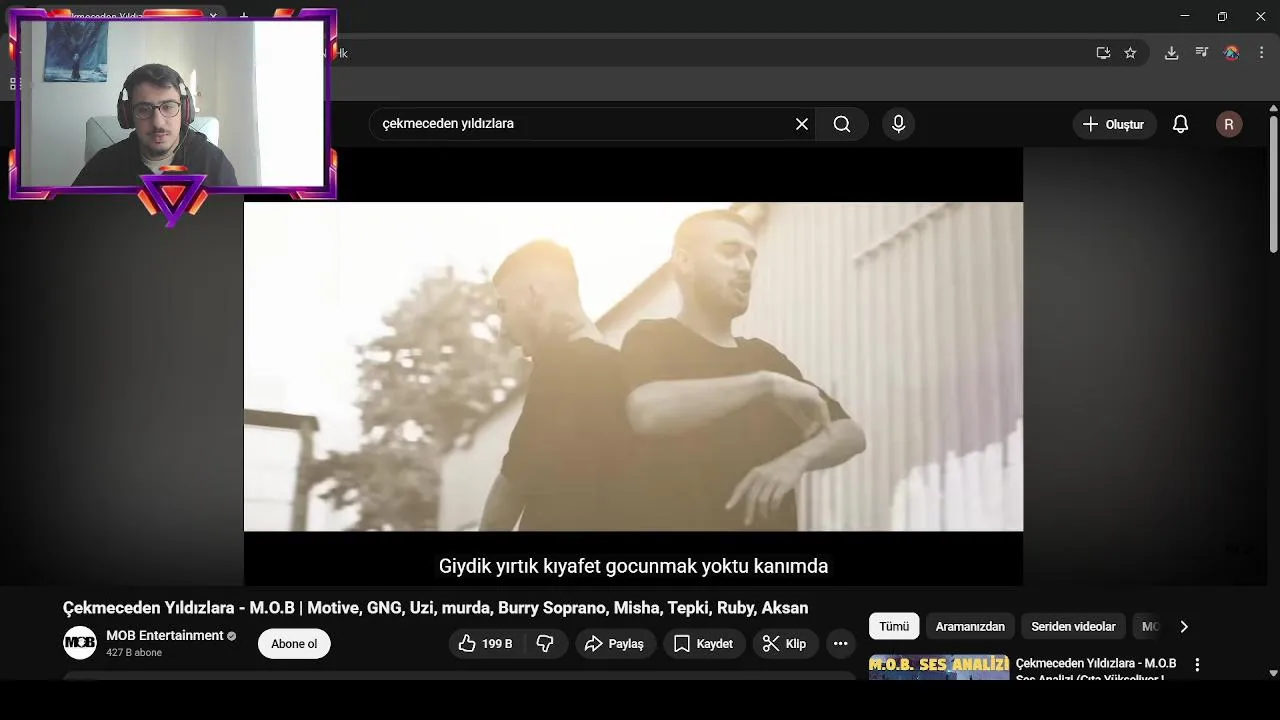This screenshot has width=1280, height=720.
Task: Click the page vertical scrollbar
Action: point(1273,183)
